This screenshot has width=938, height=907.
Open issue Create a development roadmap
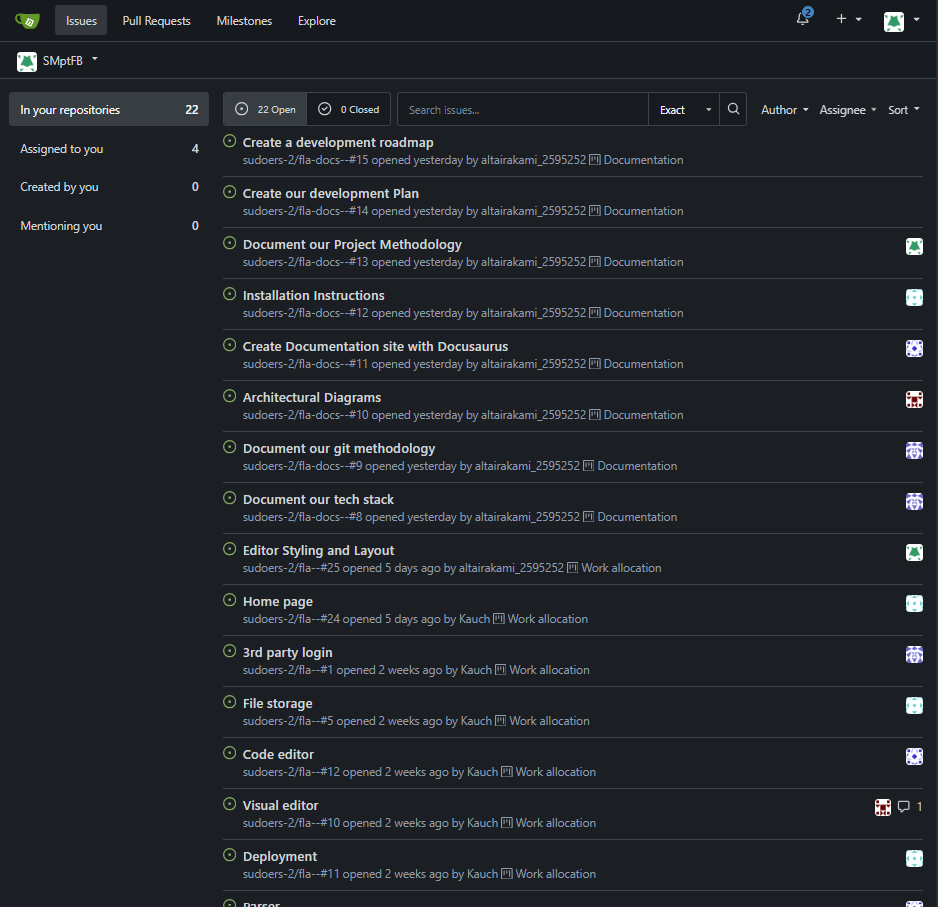coord(338,142)
